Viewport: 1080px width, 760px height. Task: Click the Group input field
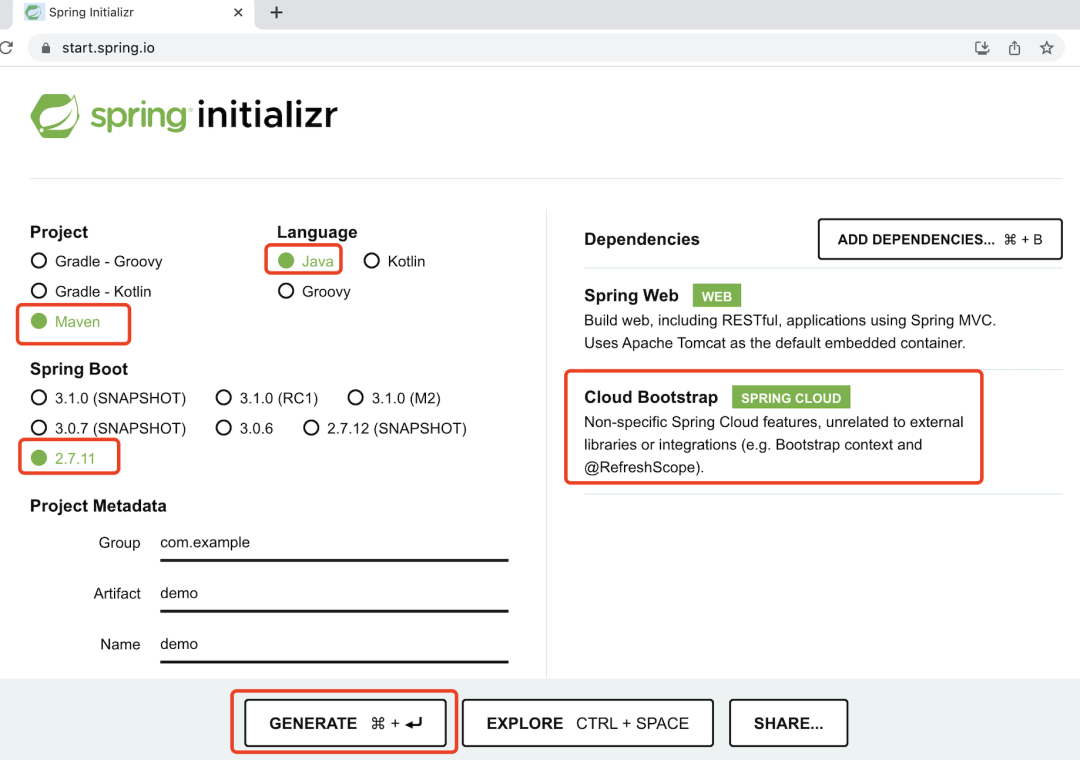[334, 544]
